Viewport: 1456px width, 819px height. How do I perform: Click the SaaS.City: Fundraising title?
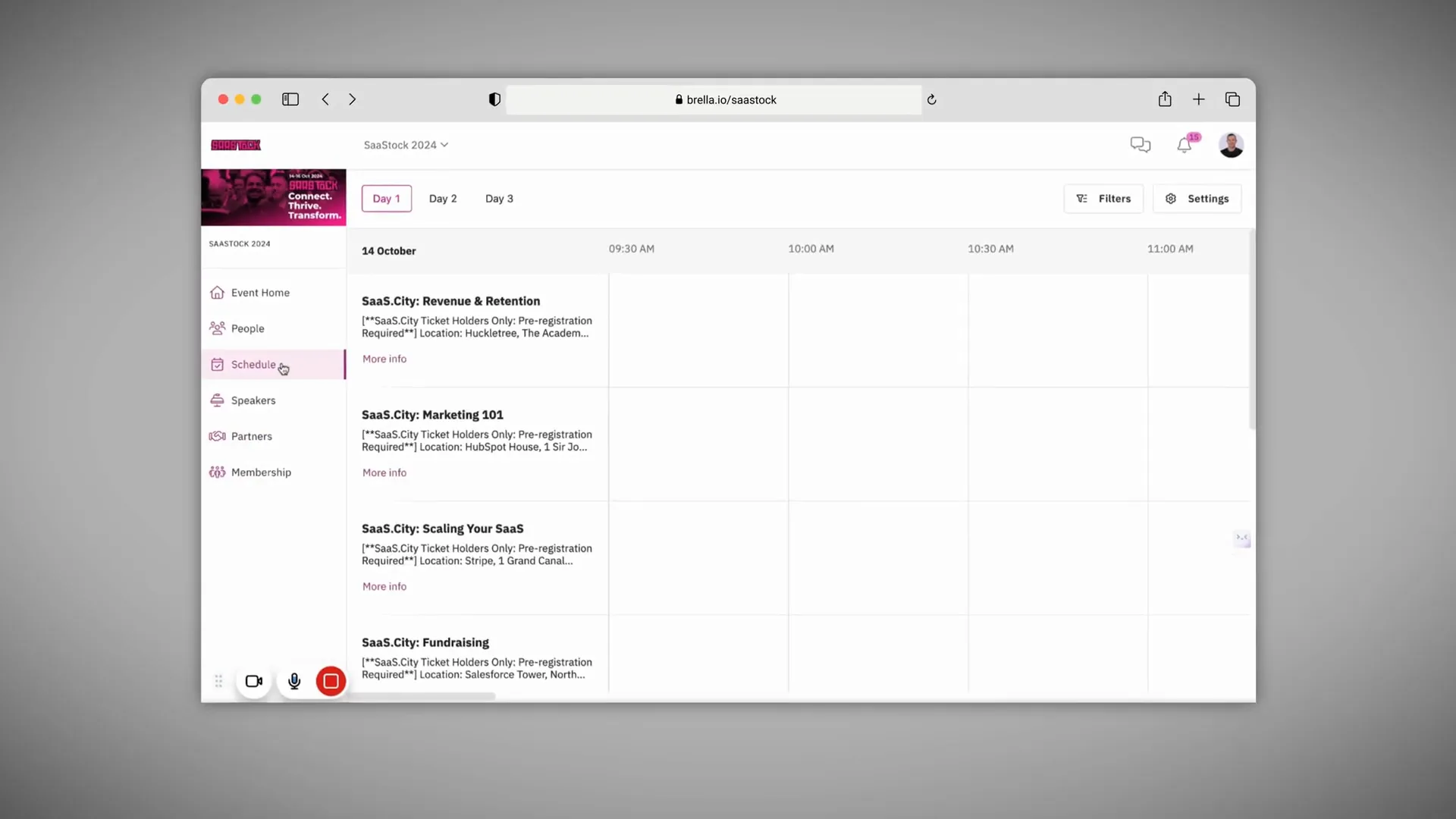click(425, 642)
